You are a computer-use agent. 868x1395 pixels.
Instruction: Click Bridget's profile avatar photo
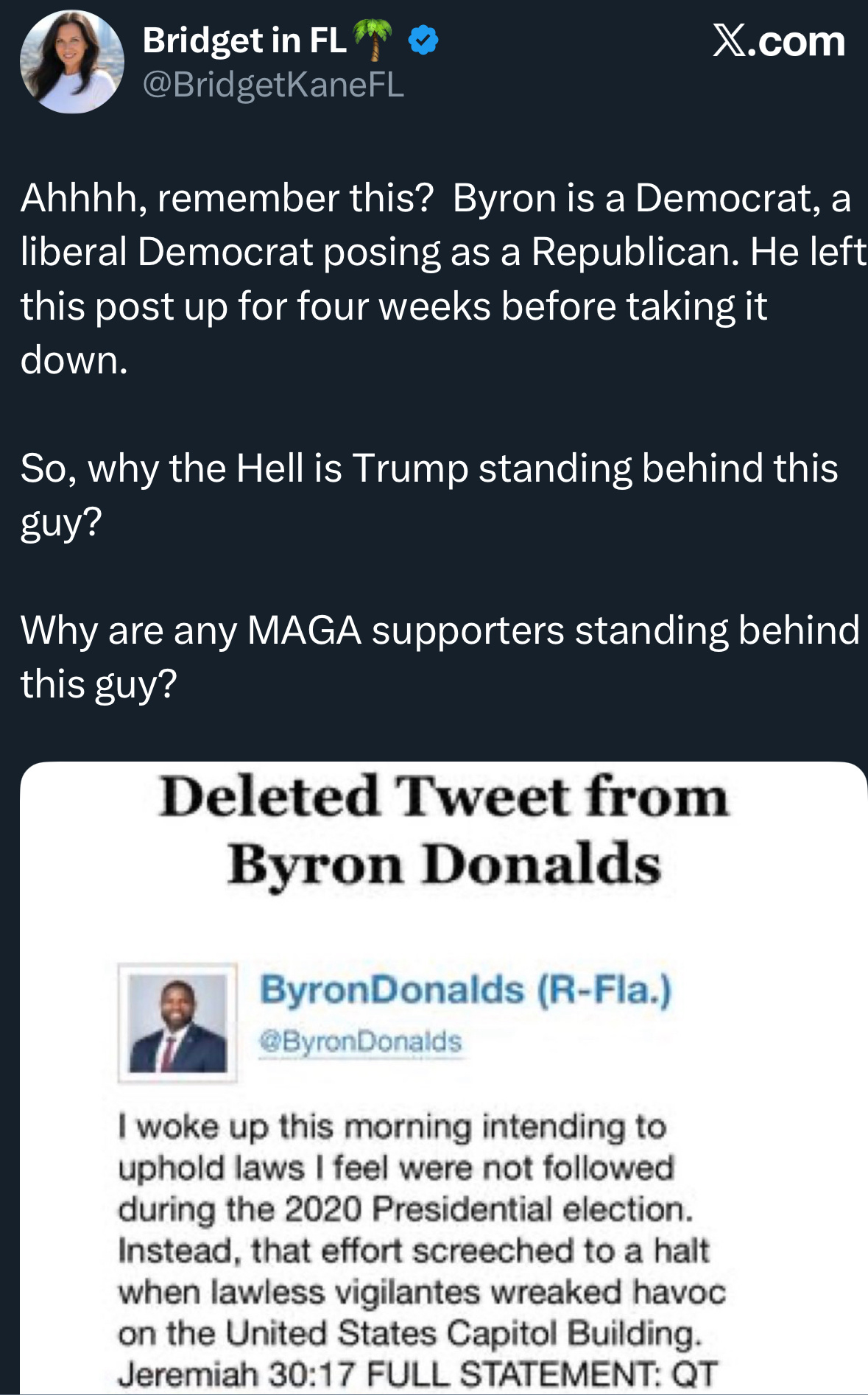click(71, 62)
